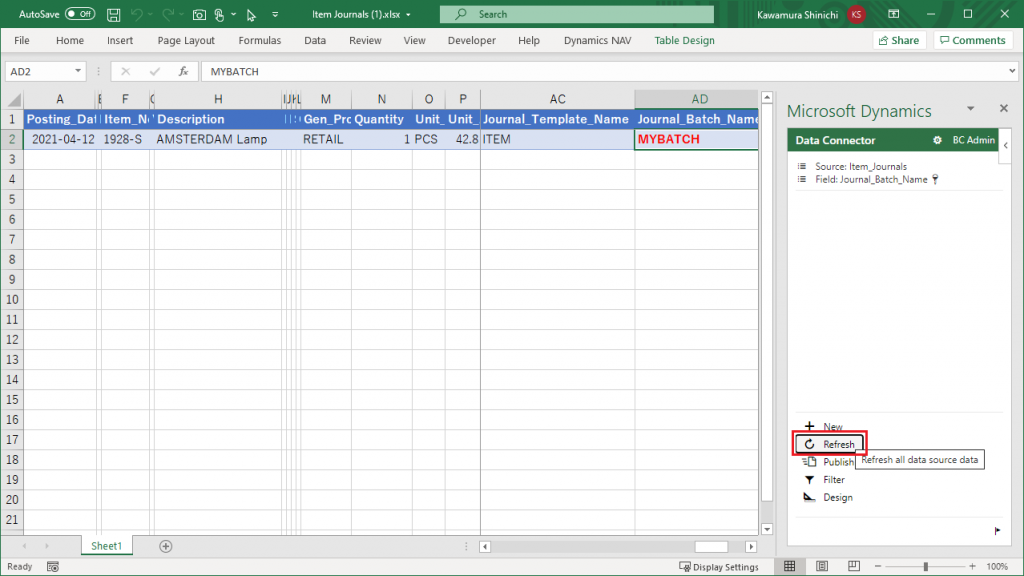The width and height of the screenshot is (1024, 576).
Task: Toggle the AutoSave switch
Action: pos(80,15)
